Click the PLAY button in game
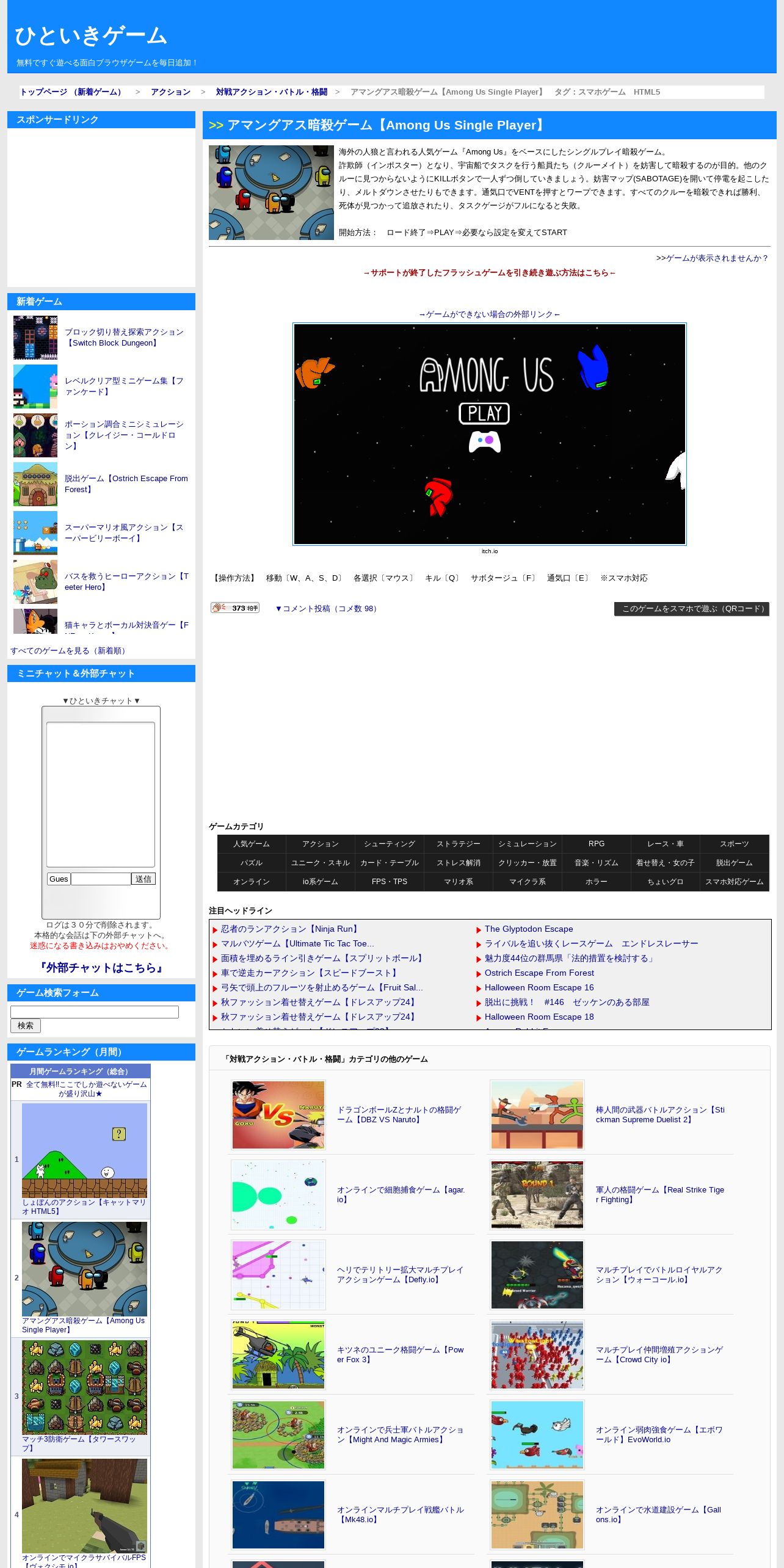Screen dimensions: 784x1568 [484, 413]
